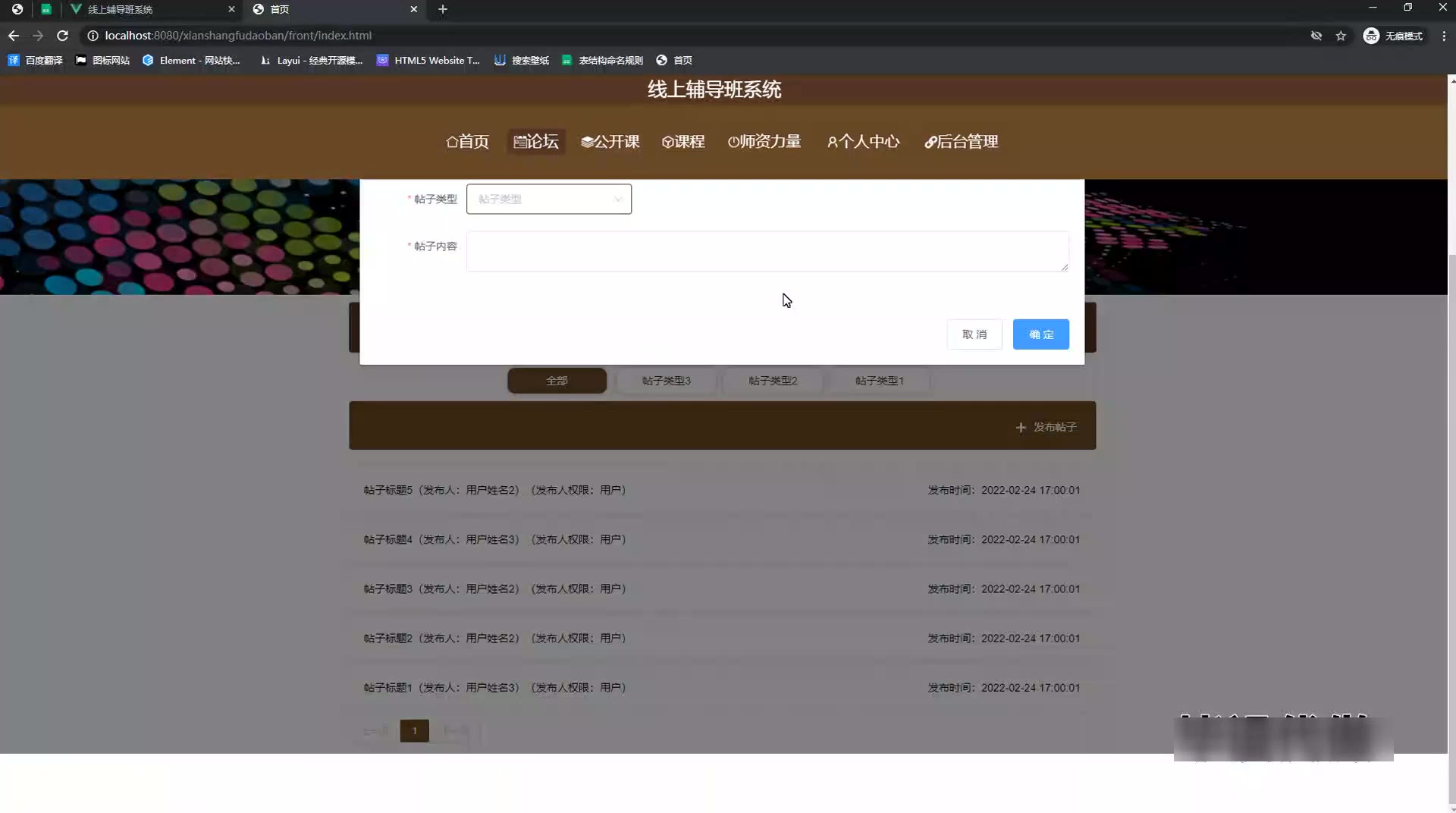Open the Layui bookmark
Image resolution: width=1456 pixels, height=813 pixels.
pyautogui.click(x=311, y=61)
